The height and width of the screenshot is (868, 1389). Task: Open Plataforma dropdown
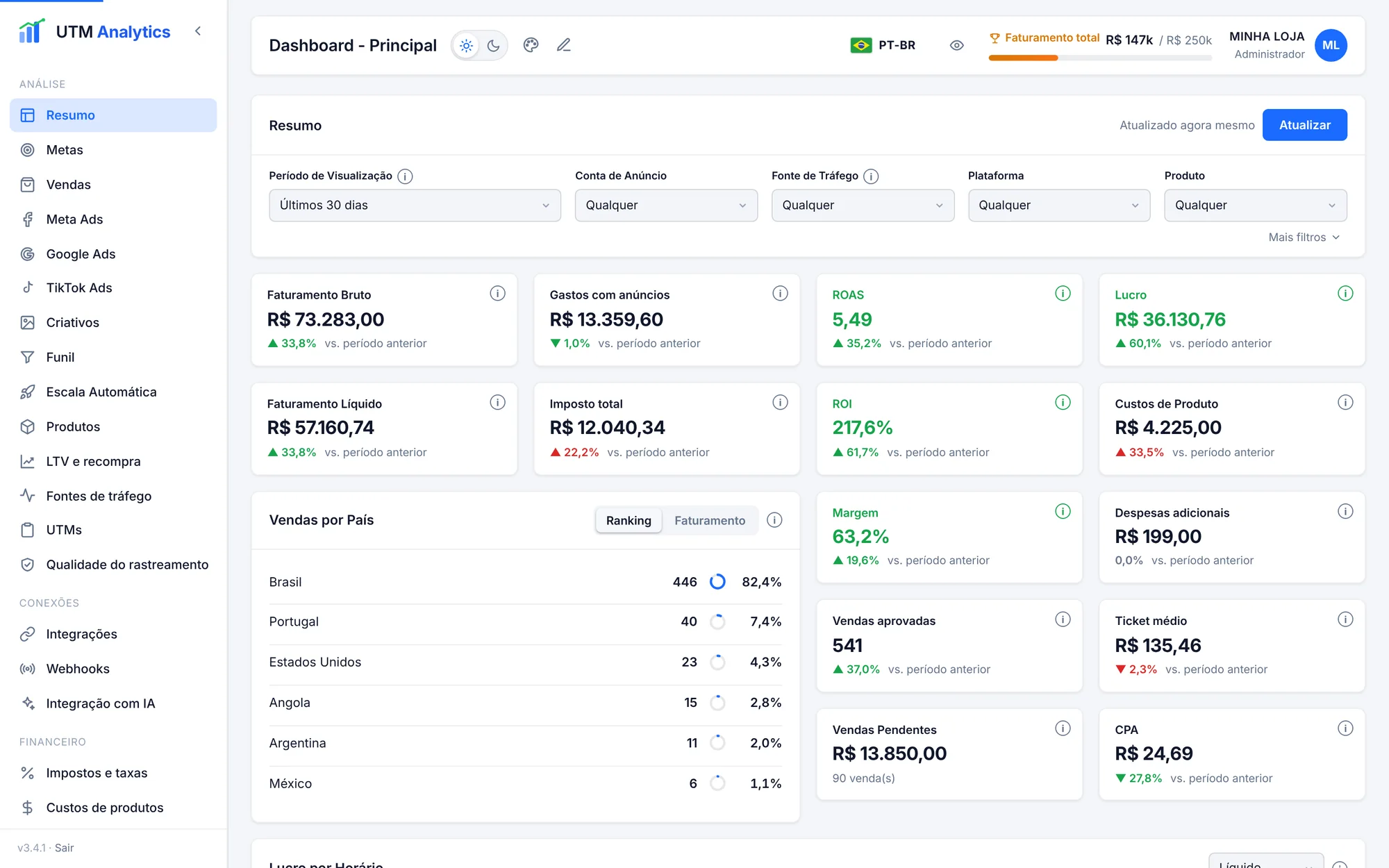click(1059, 206)
